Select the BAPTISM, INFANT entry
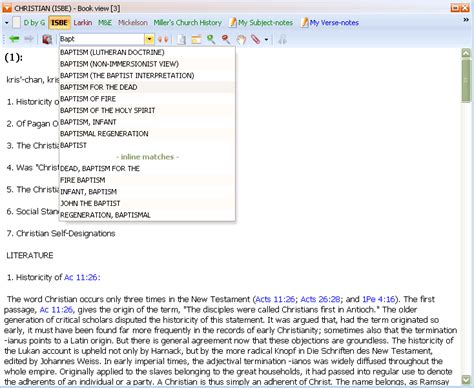The height and width of the screenshot is (388, 474). (147, 122)
